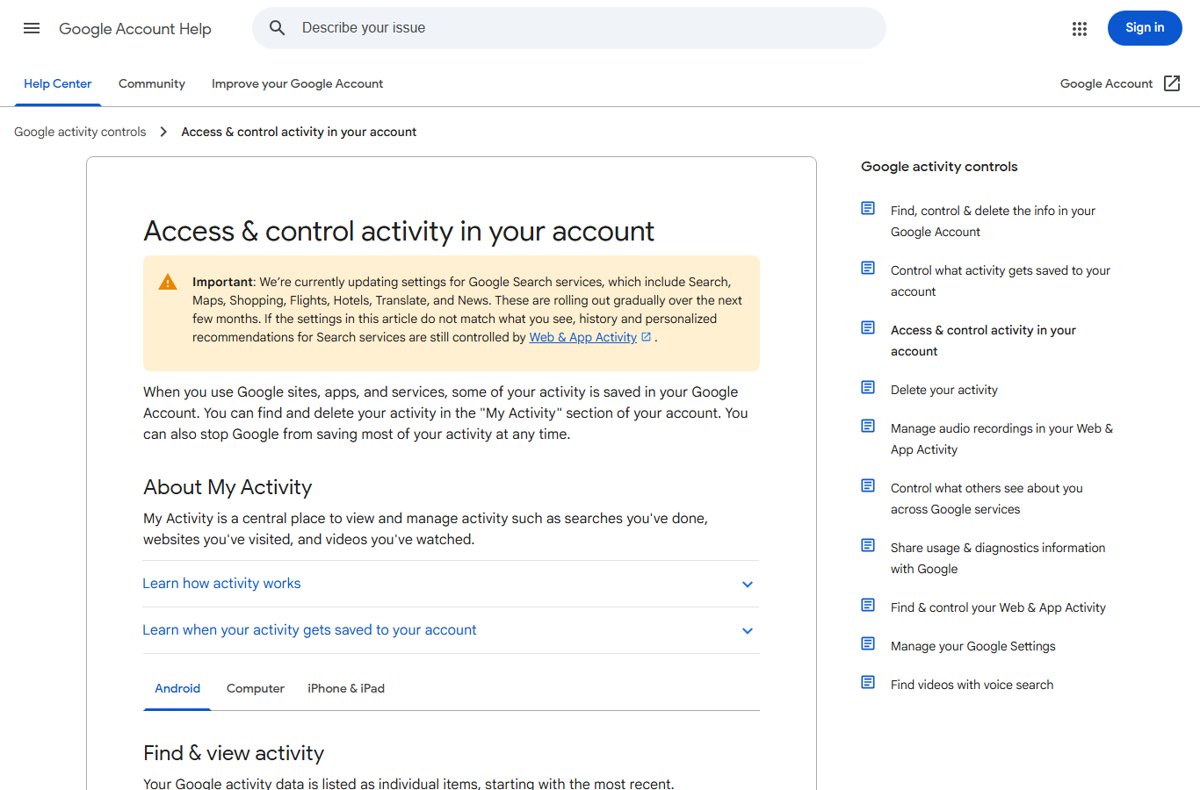
Task: Click article icon beside Access & control activity sidebar item
Action: click(868, 328)
